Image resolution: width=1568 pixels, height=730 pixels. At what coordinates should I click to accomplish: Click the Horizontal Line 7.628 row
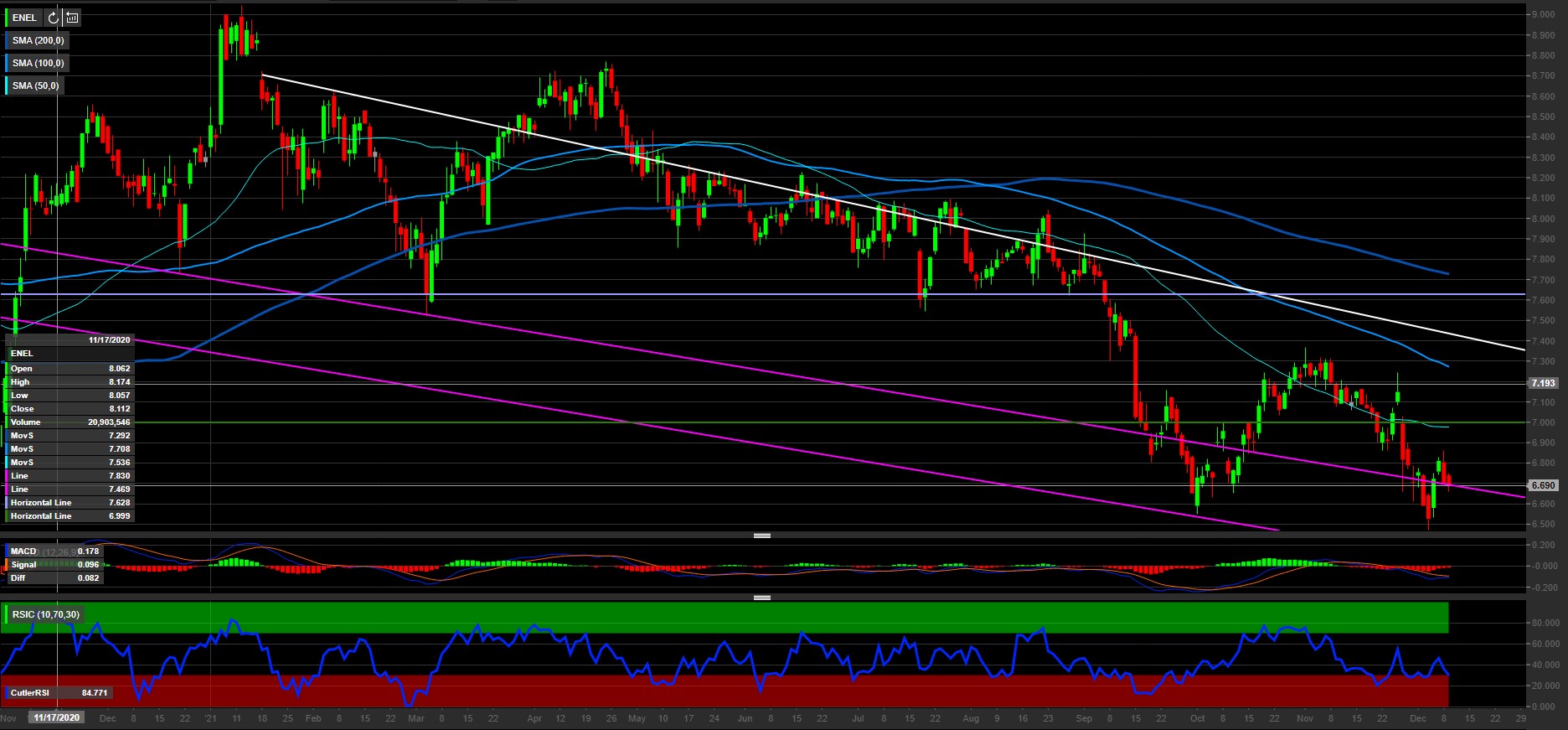click(x=70, y=503)
